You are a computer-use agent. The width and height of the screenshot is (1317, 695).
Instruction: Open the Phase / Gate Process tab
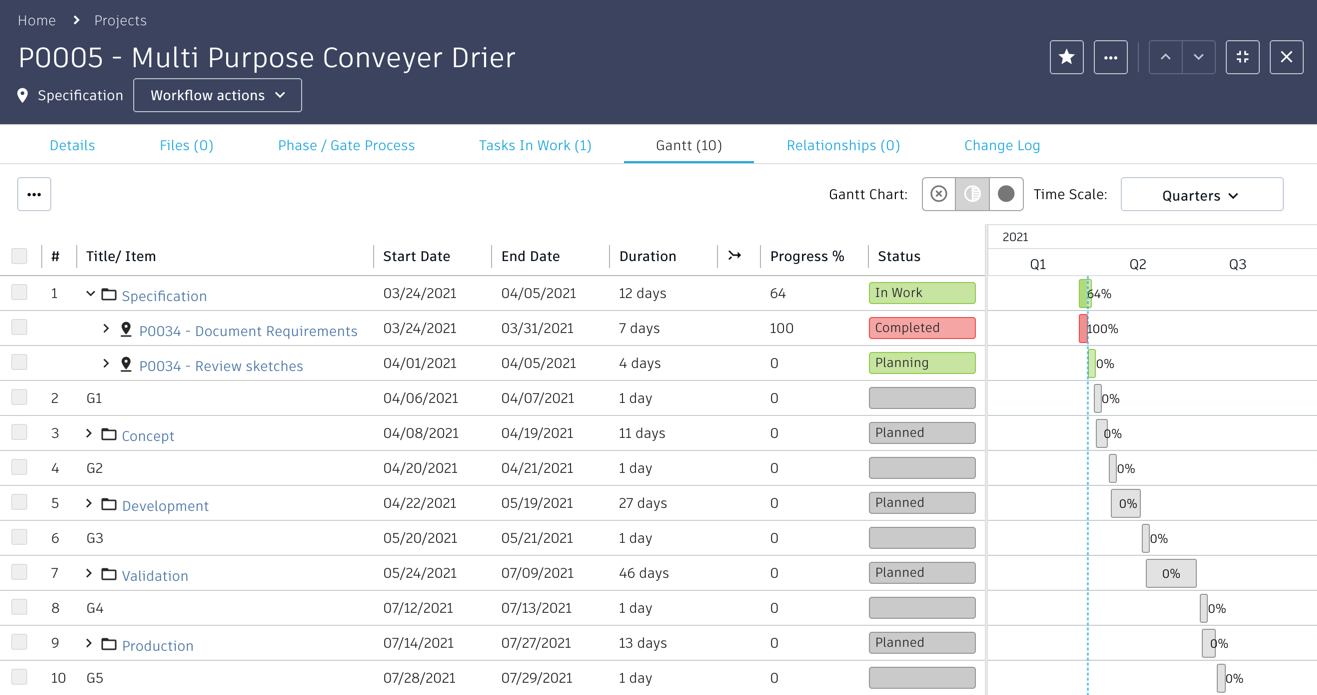pyautogui.click(x=346, y=145)
